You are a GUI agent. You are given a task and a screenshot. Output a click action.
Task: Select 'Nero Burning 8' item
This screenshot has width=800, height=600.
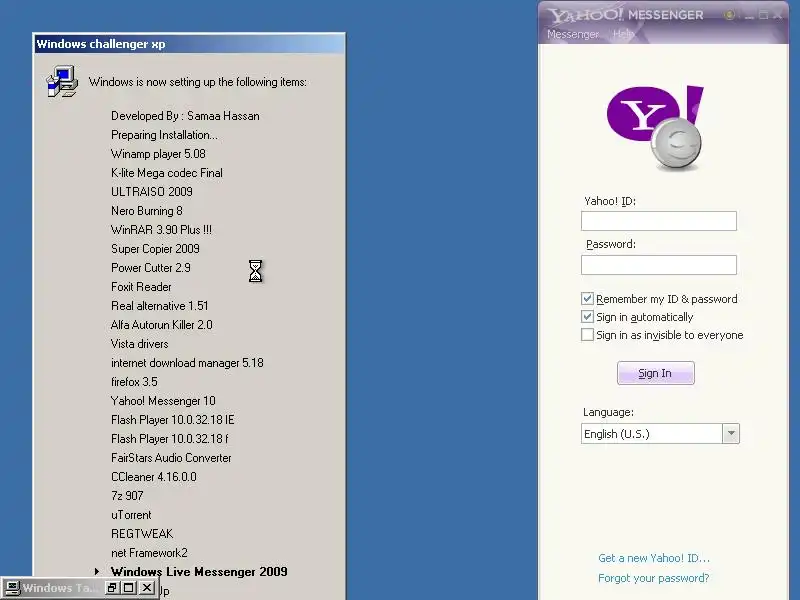click(146, 211)
